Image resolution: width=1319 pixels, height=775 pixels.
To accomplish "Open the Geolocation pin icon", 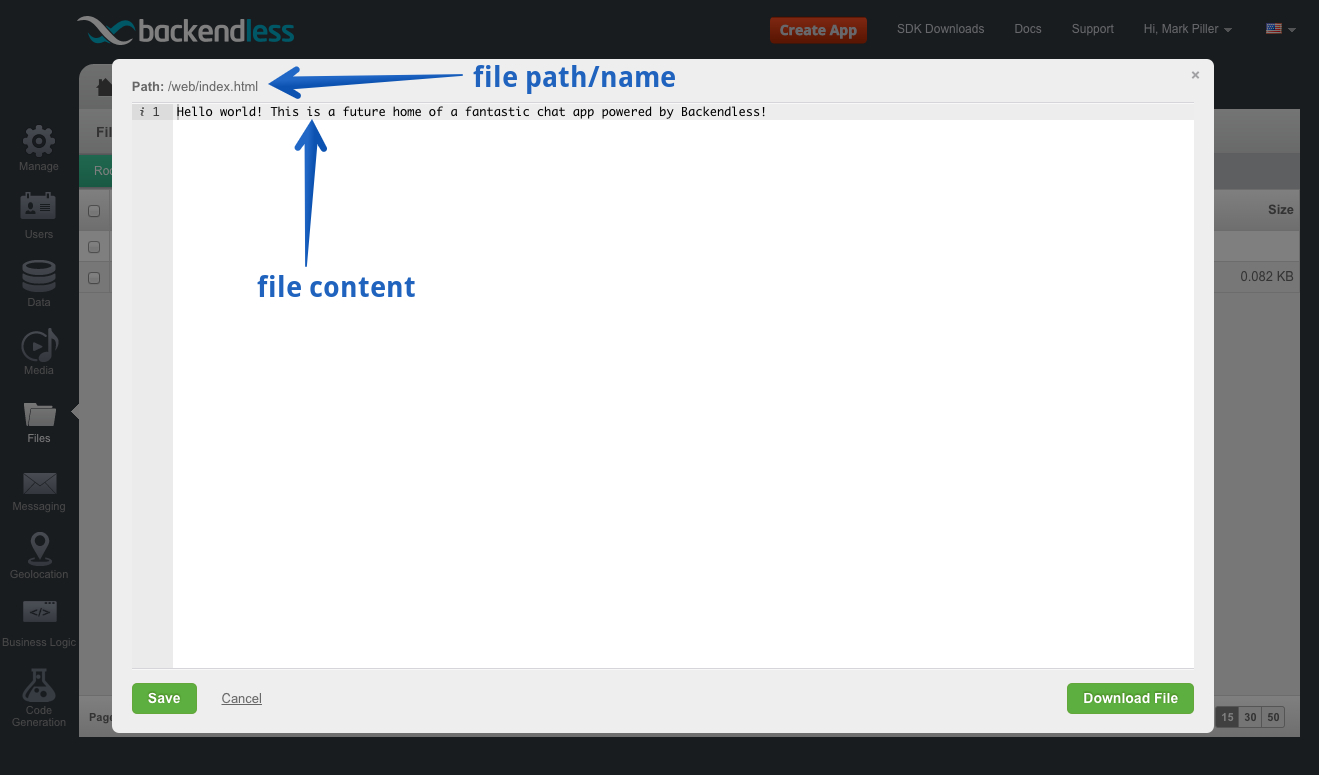I will point(39,548).
